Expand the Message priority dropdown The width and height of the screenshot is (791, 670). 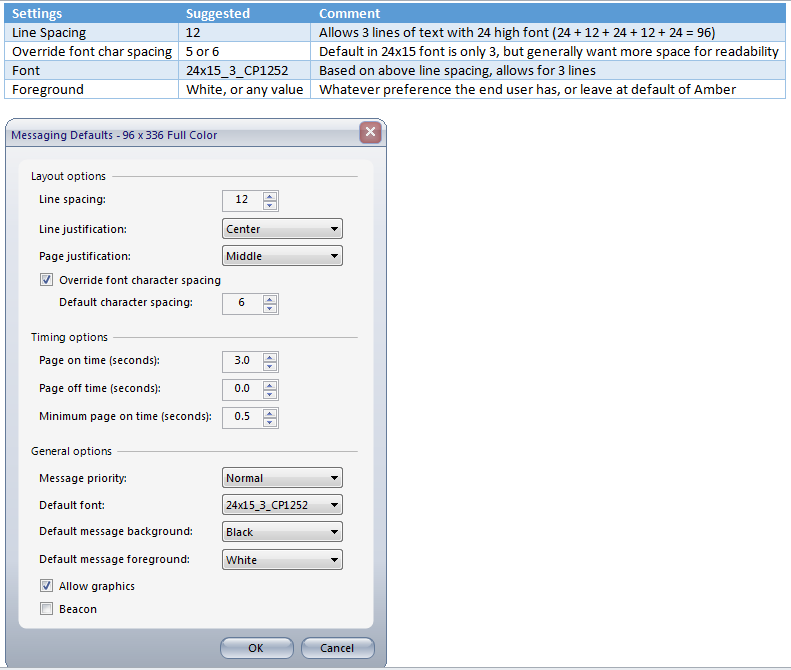pos(282,478)
